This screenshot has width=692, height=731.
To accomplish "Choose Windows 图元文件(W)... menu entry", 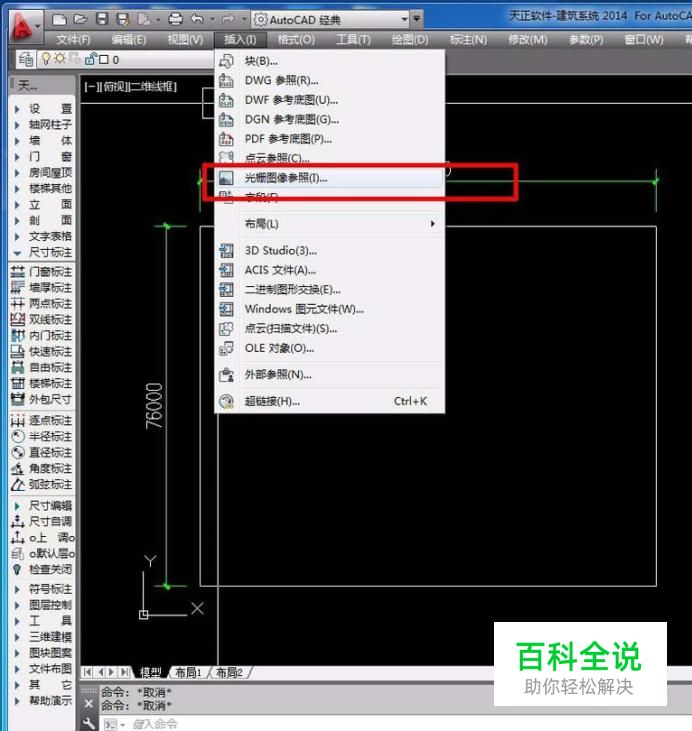I will (330, 309).
